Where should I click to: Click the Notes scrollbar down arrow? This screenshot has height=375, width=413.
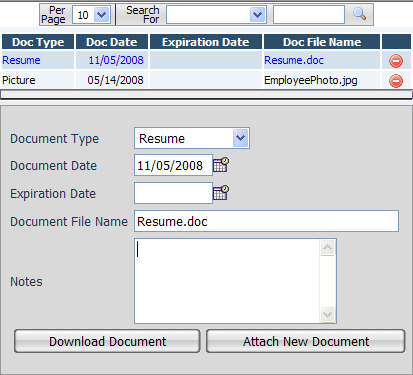tap(327, 314)
